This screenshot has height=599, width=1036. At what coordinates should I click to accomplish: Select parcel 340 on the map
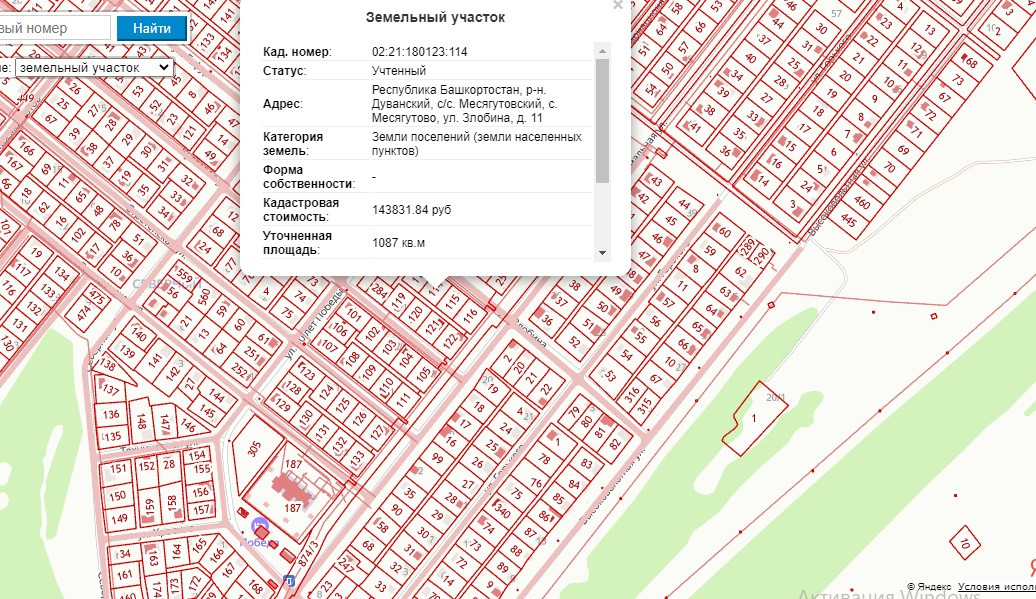point(502,511)
